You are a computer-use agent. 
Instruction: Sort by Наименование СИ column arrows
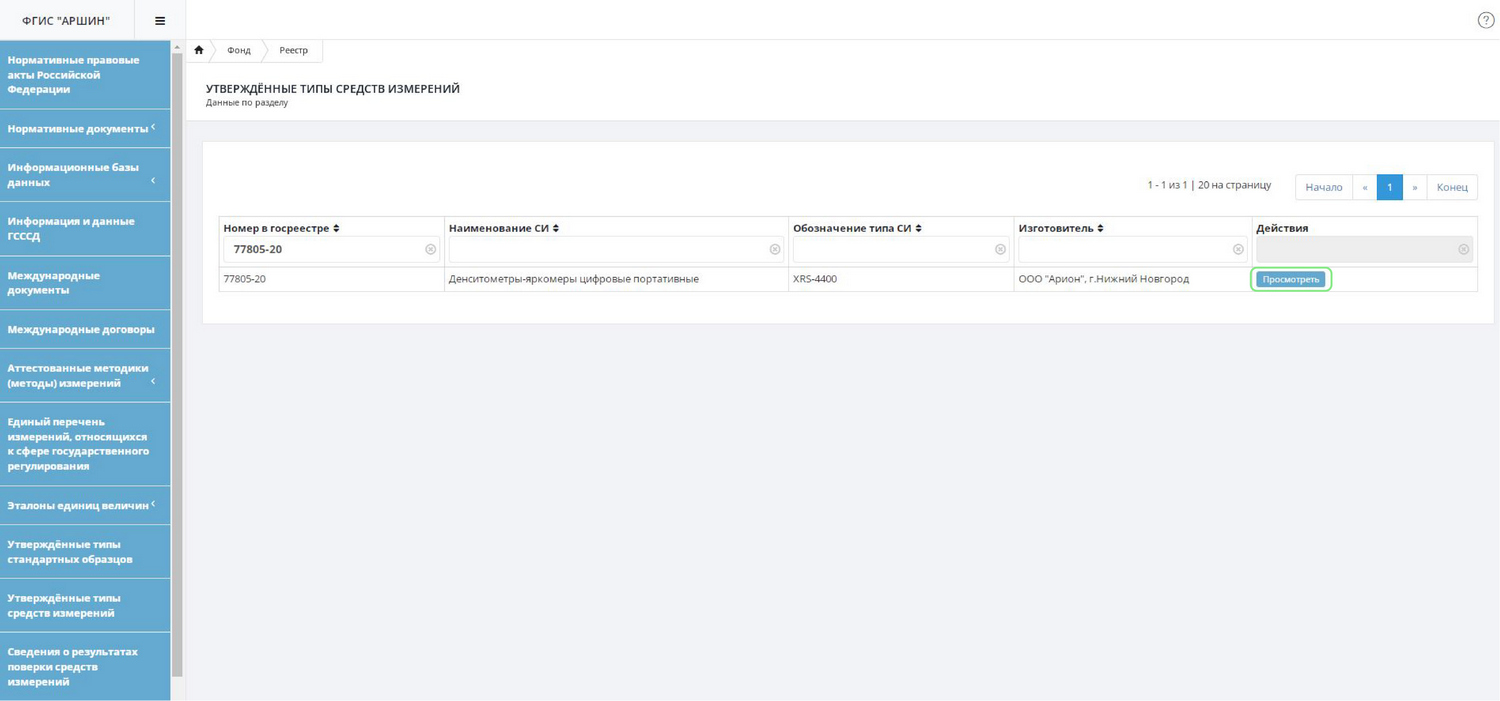click(x=556, y=229)
